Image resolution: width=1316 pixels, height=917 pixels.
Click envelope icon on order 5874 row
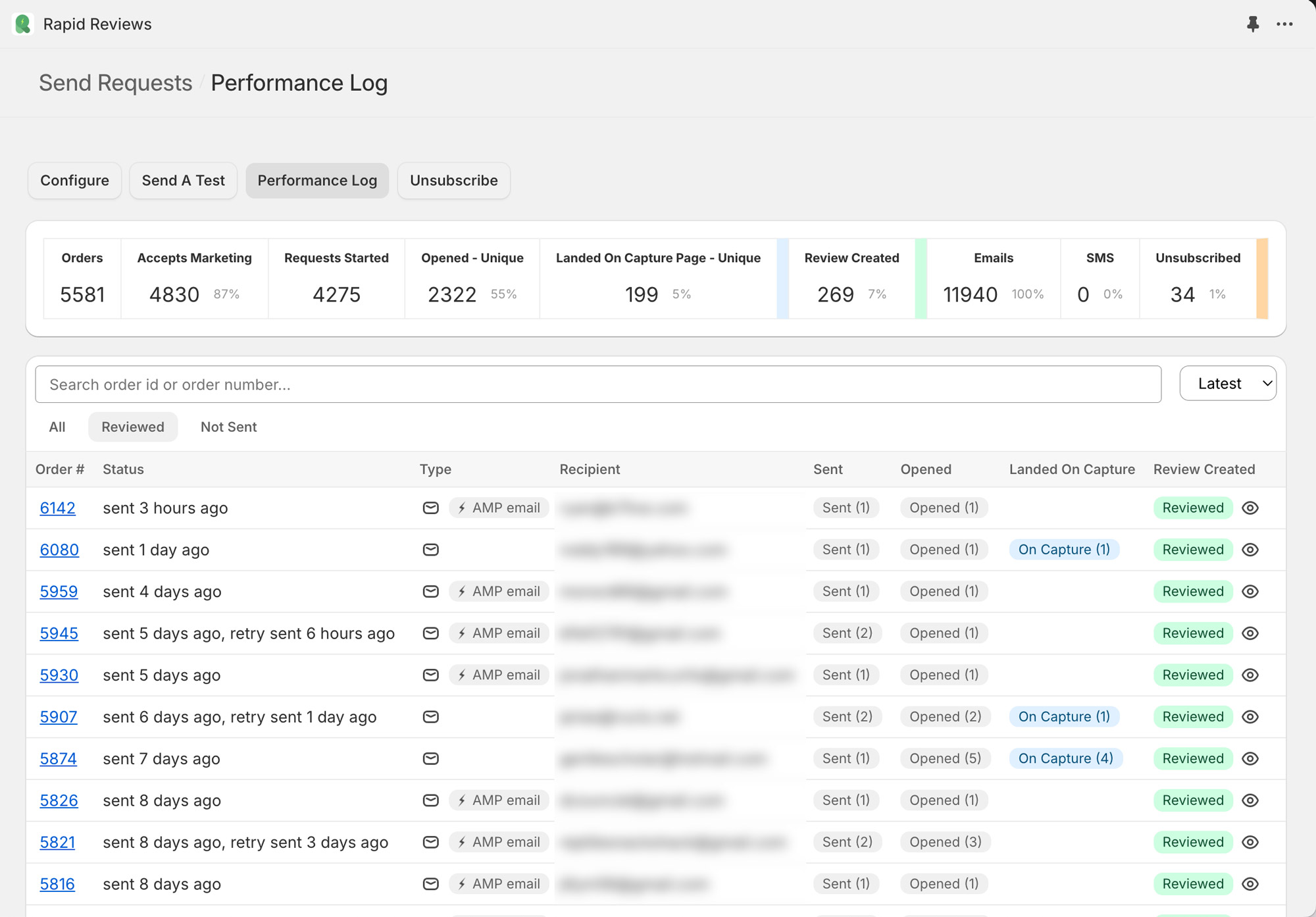tap(430, 758)
